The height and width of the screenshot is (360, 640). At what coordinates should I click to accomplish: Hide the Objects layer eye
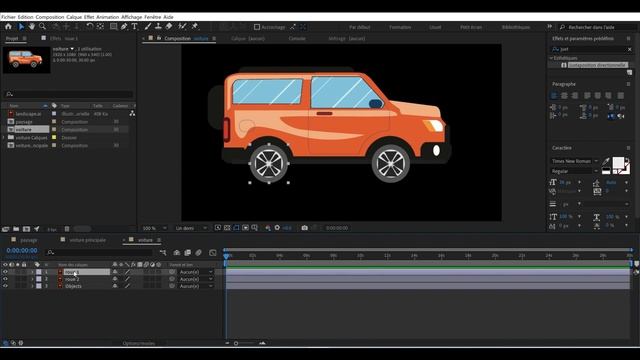tap(5, 286)
